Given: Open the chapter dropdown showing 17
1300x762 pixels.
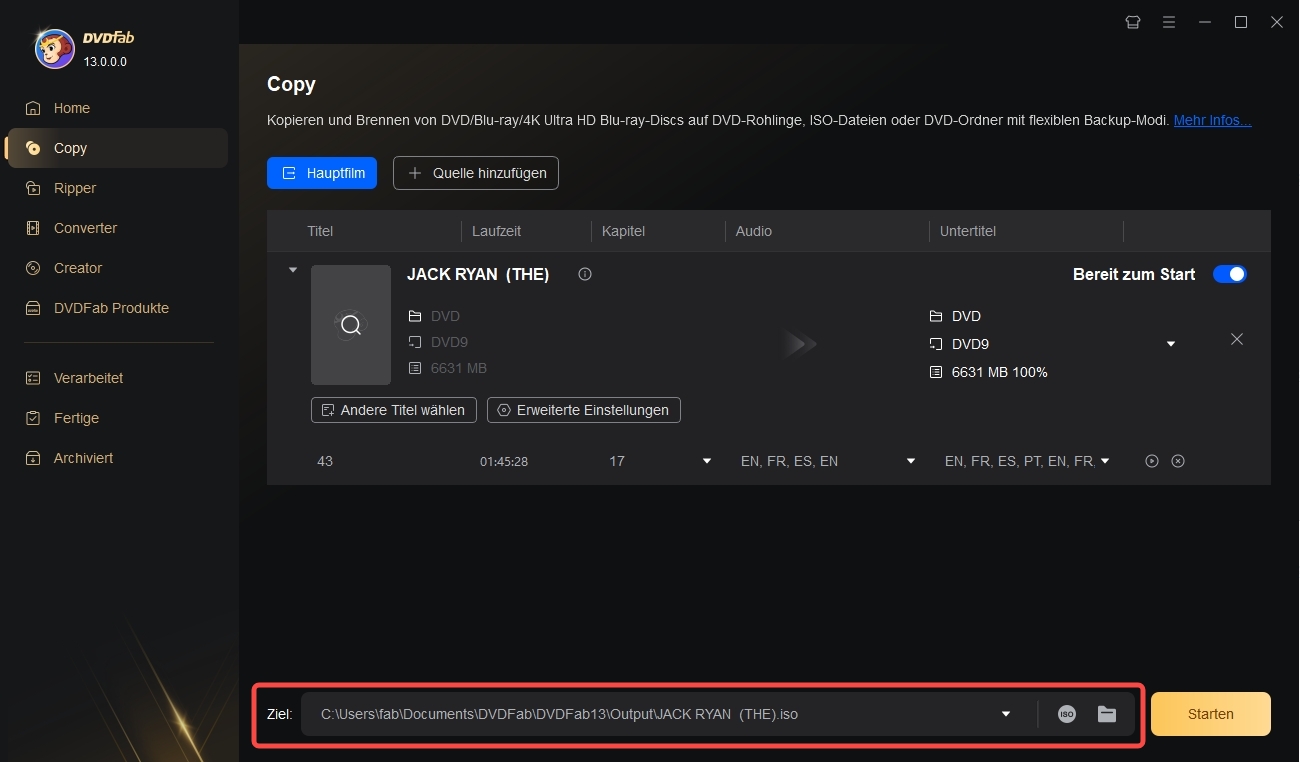Looking at the screenshot, I should tap(707, 461).
